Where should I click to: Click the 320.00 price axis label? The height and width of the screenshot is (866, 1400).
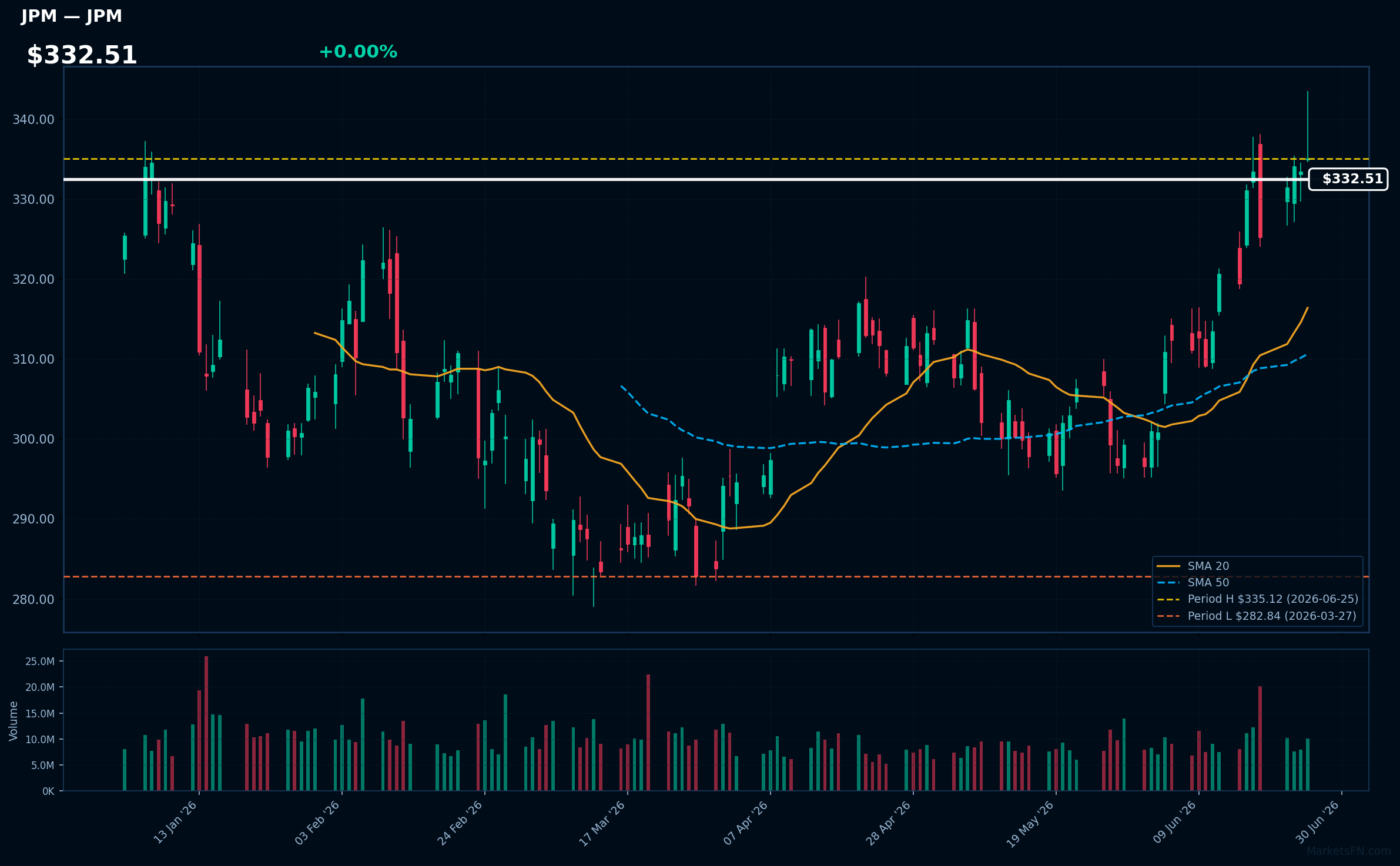34,280
